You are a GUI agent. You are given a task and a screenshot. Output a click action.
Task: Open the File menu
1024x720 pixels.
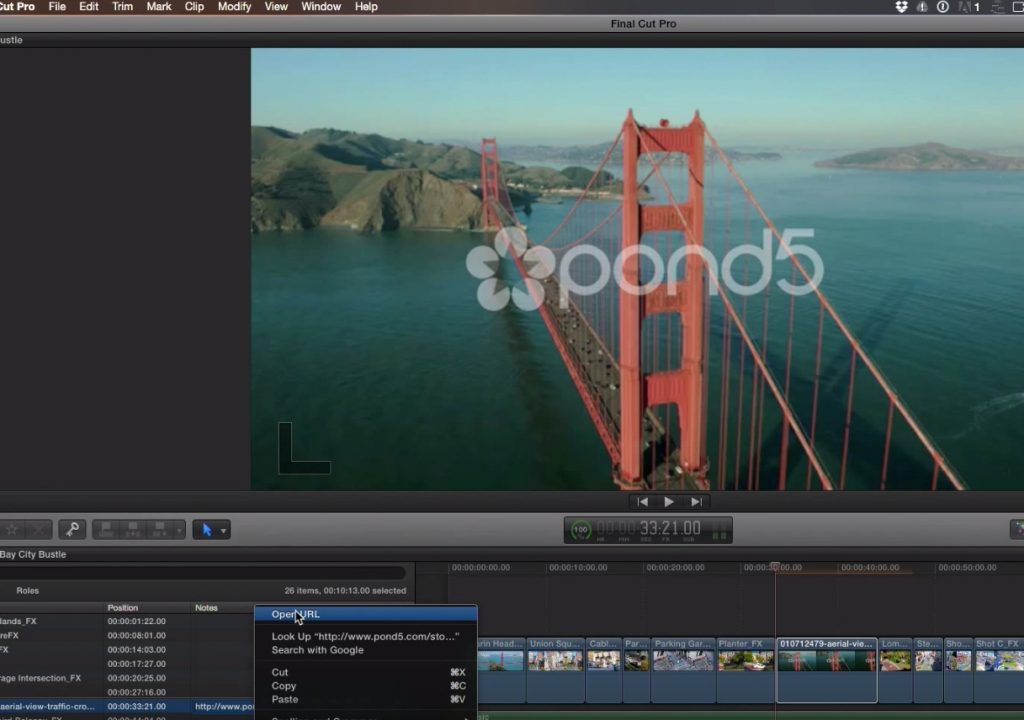pyautogui.click(x=57, y=7)
